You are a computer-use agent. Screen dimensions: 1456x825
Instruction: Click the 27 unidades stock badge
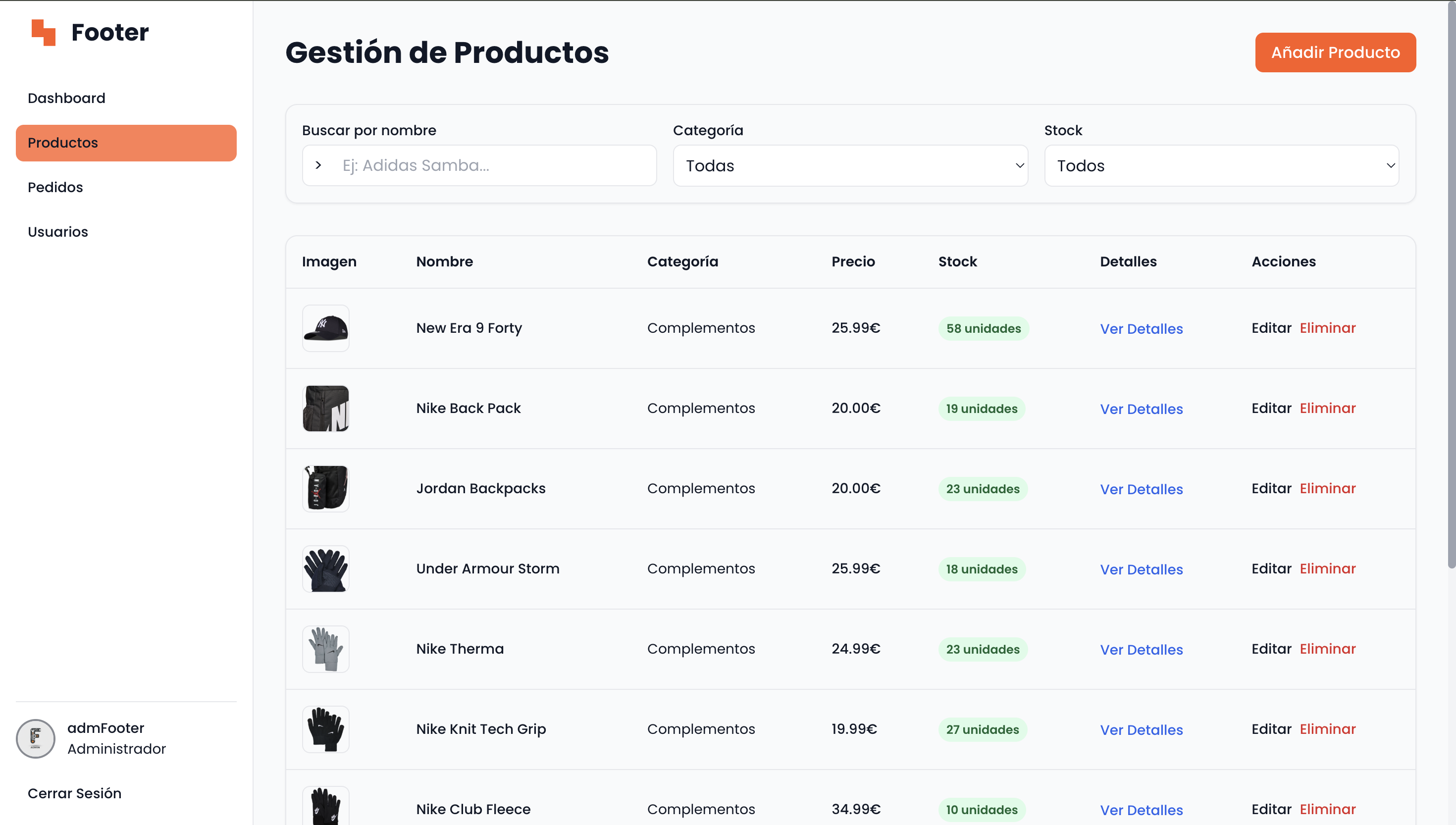pyautogui.click(x=983, y=729)
